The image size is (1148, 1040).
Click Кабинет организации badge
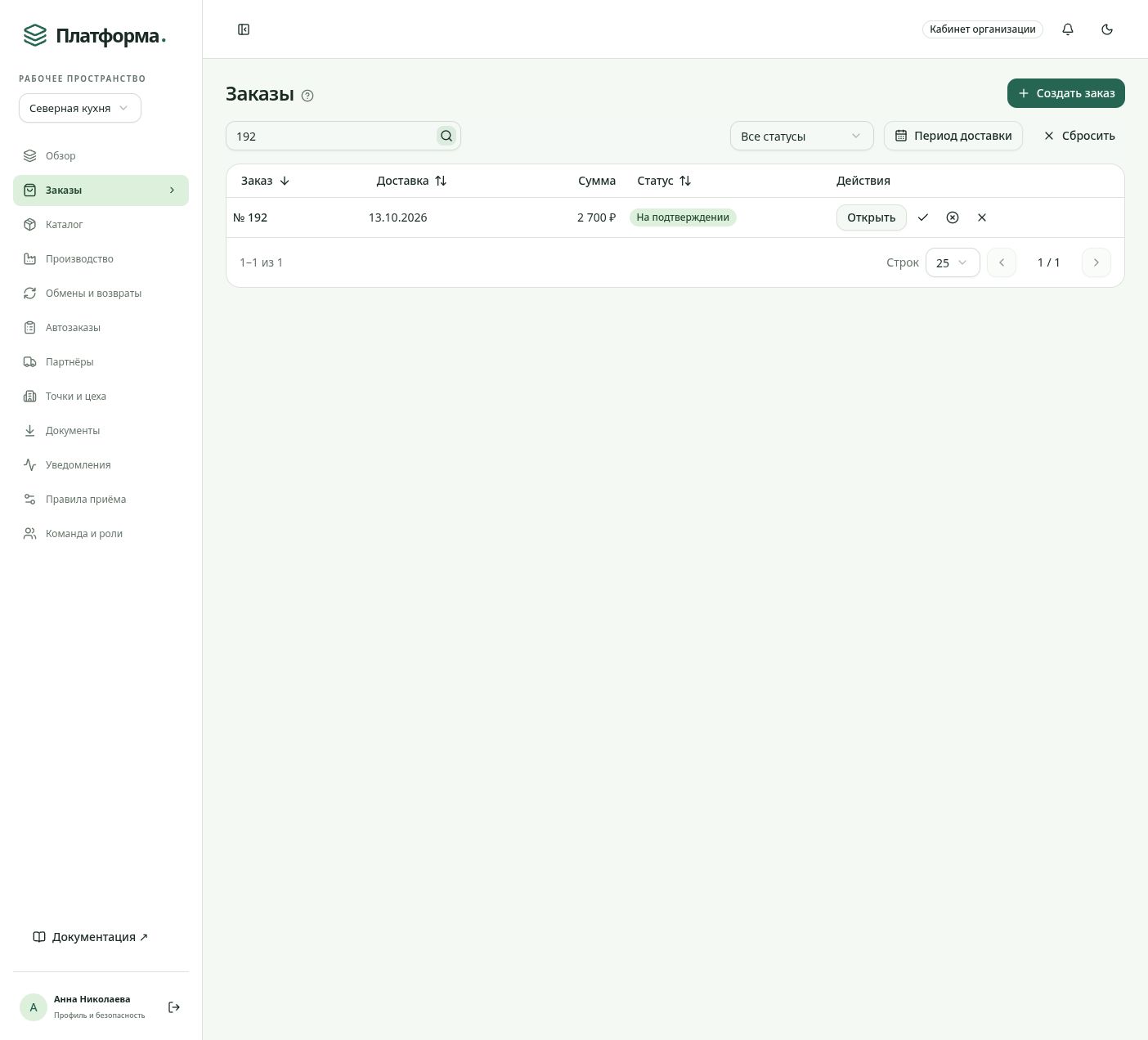pos(983,29)
